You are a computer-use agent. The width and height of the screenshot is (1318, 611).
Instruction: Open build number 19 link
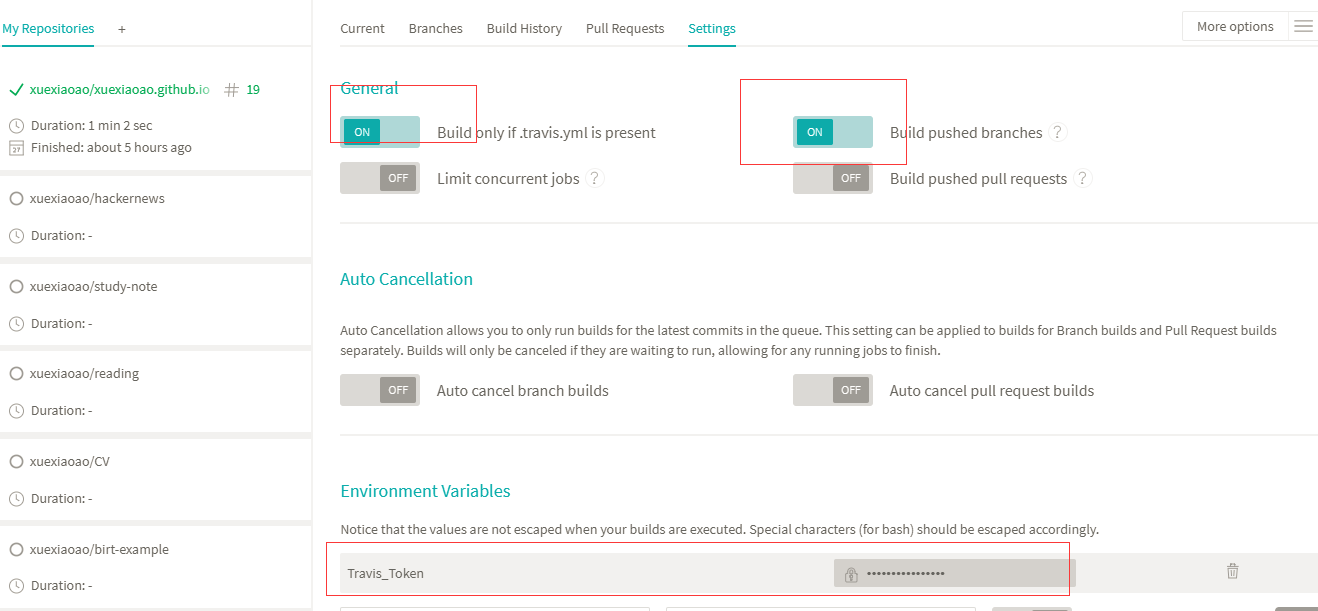(x=253, y=90)
